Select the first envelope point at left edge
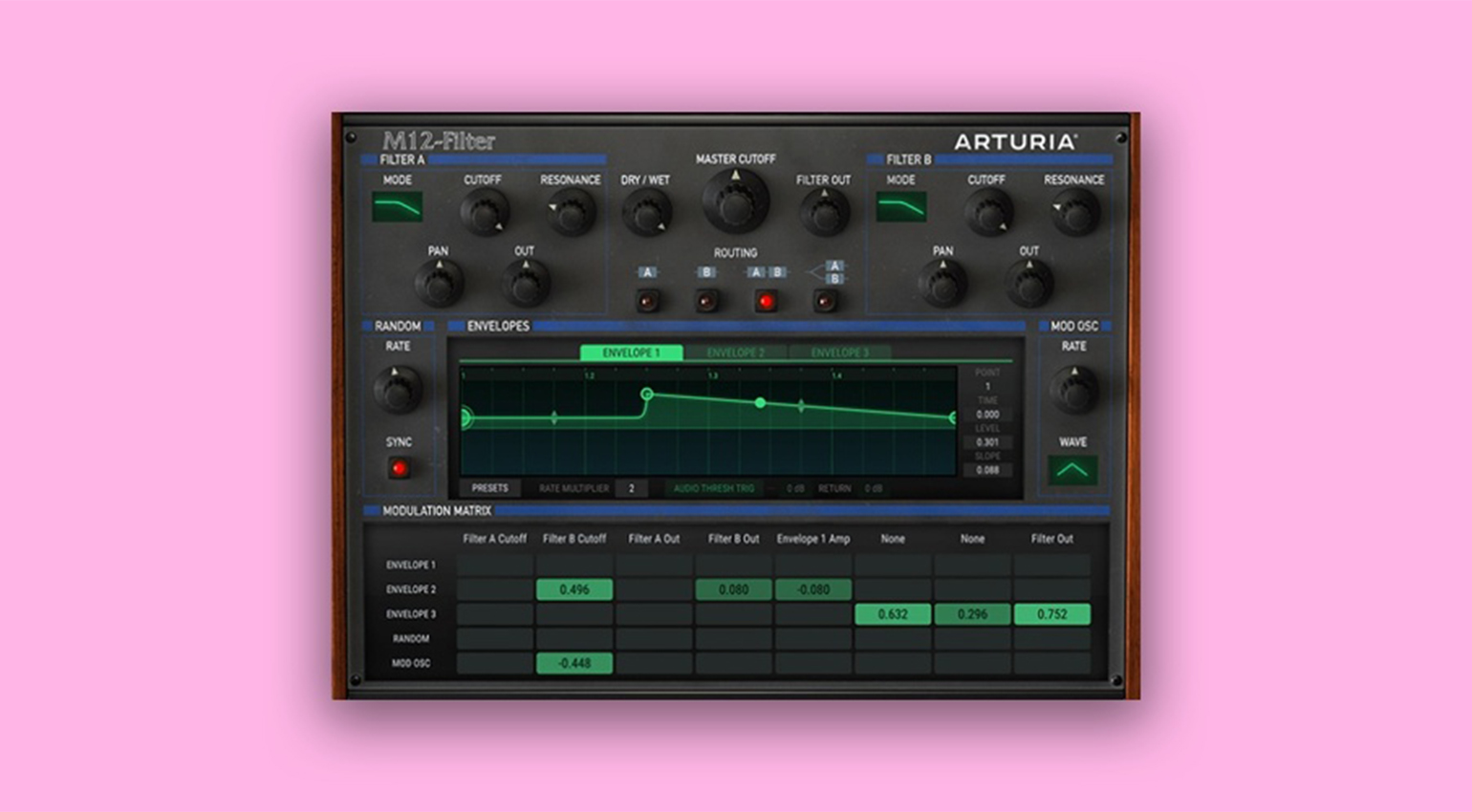The width and height of the screenshot is (1472, 812). coord(465,417)
